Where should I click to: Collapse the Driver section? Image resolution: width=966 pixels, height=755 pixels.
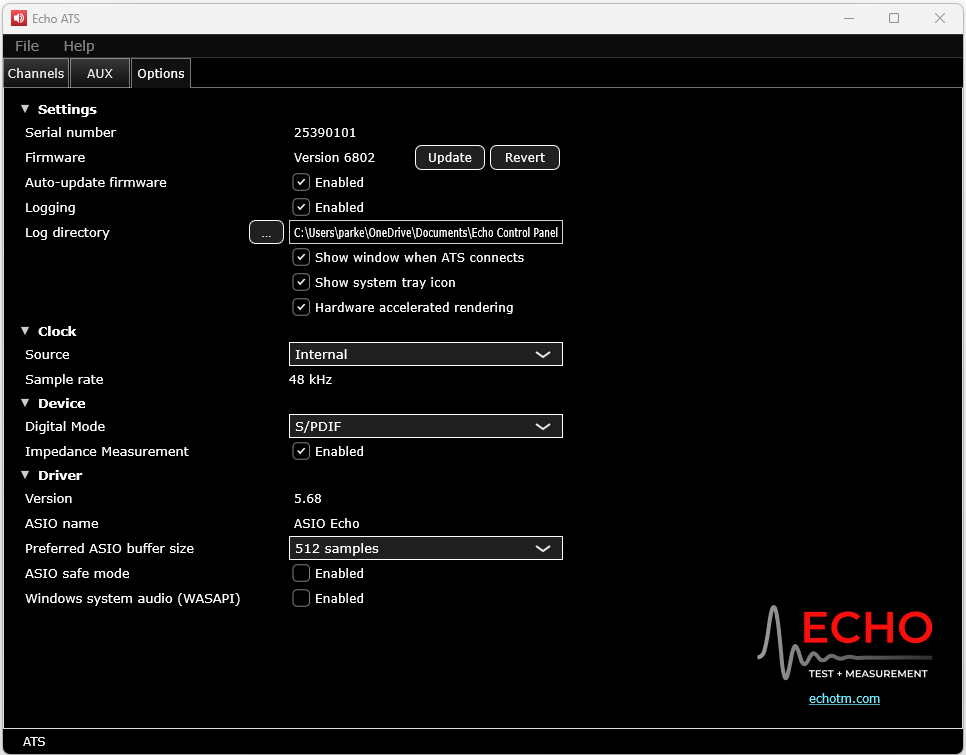(x=23, y=475)
